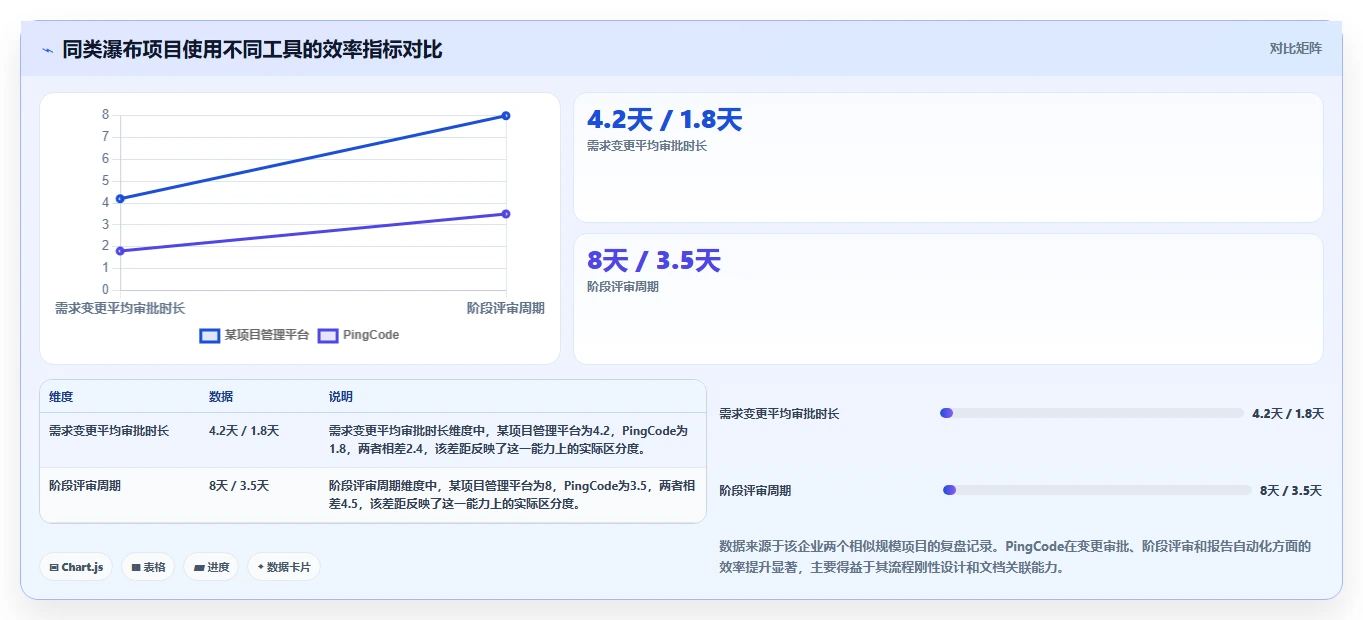The image size is (1363, 620).
Task: Click the 需求变更平均审批时长 progress bar
Action: (1092, 413)
